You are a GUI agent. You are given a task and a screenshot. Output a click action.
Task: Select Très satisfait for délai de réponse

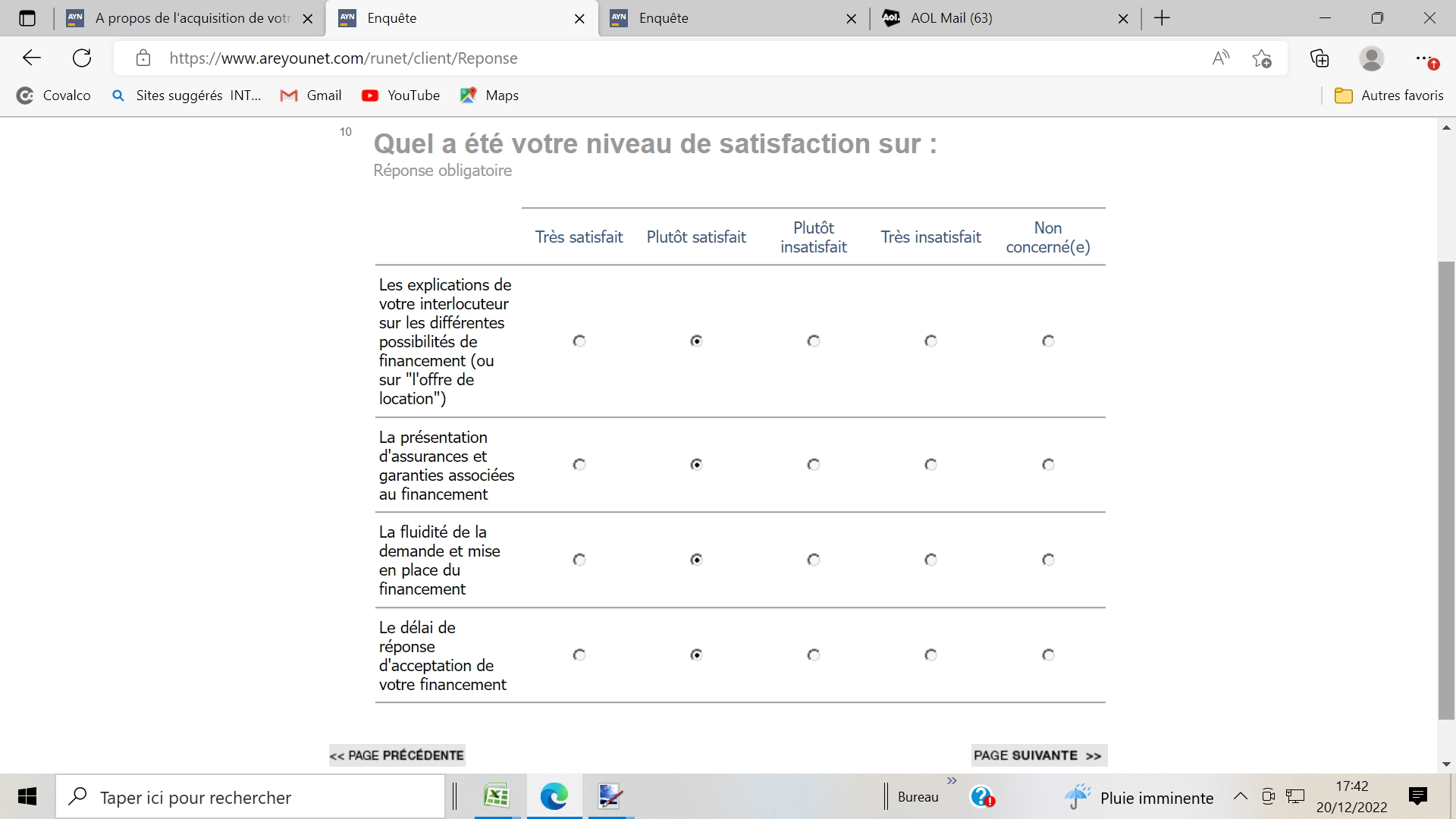(x=579, y=654)
